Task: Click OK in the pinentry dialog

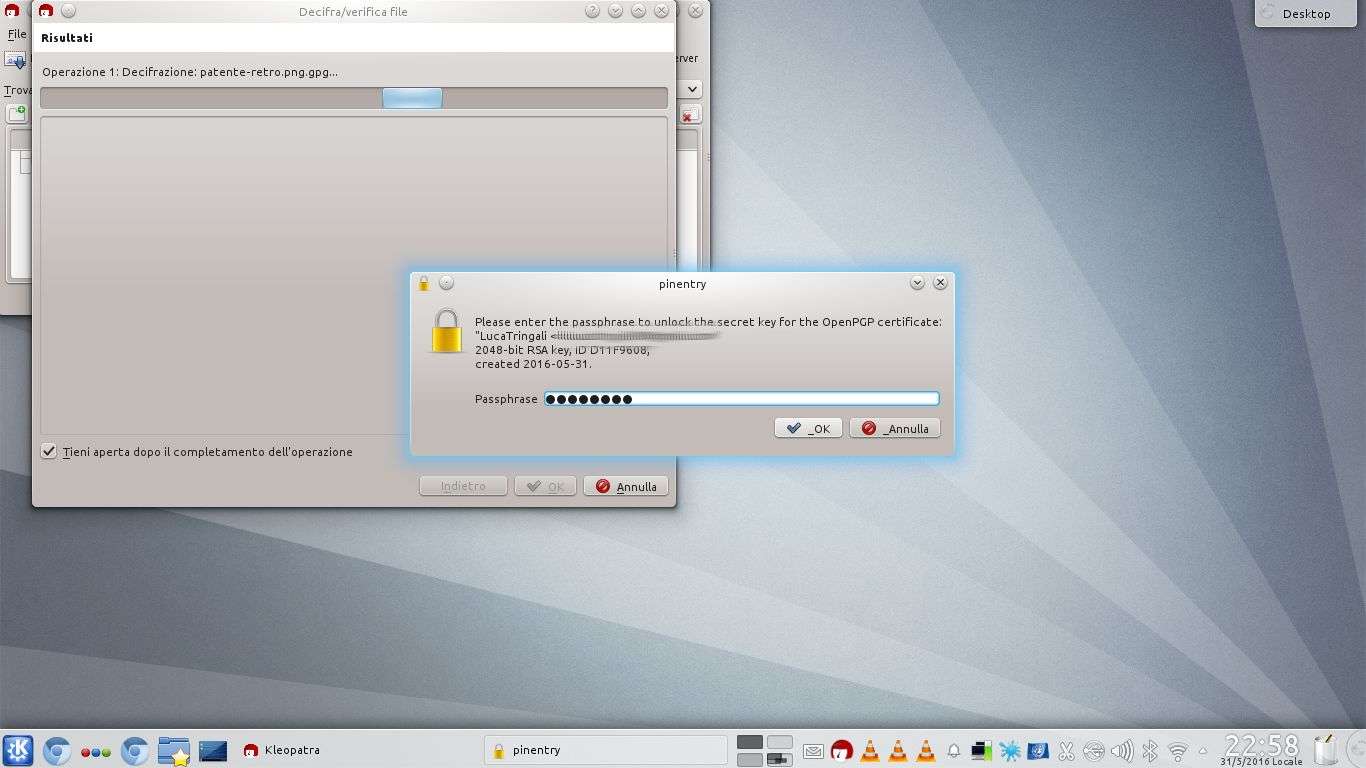Action: pos(808,428)
